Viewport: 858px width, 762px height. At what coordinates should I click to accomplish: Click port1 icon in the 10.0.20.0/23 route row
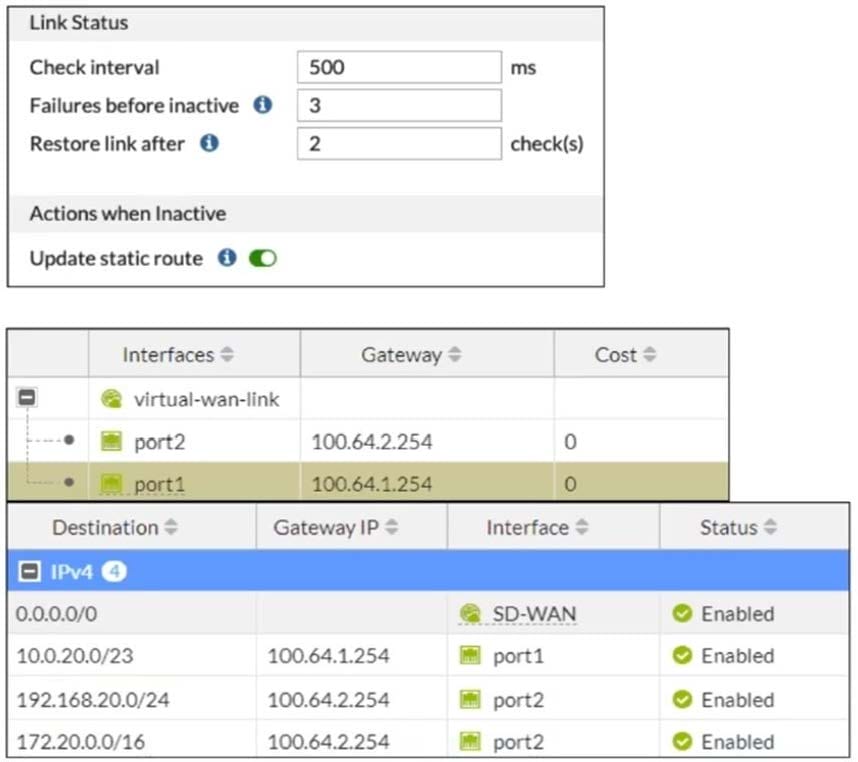(470, 655)
